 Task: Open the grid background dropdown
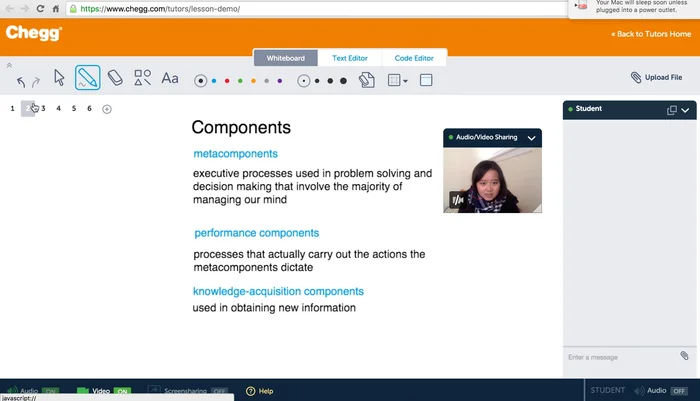click(397, 80)
